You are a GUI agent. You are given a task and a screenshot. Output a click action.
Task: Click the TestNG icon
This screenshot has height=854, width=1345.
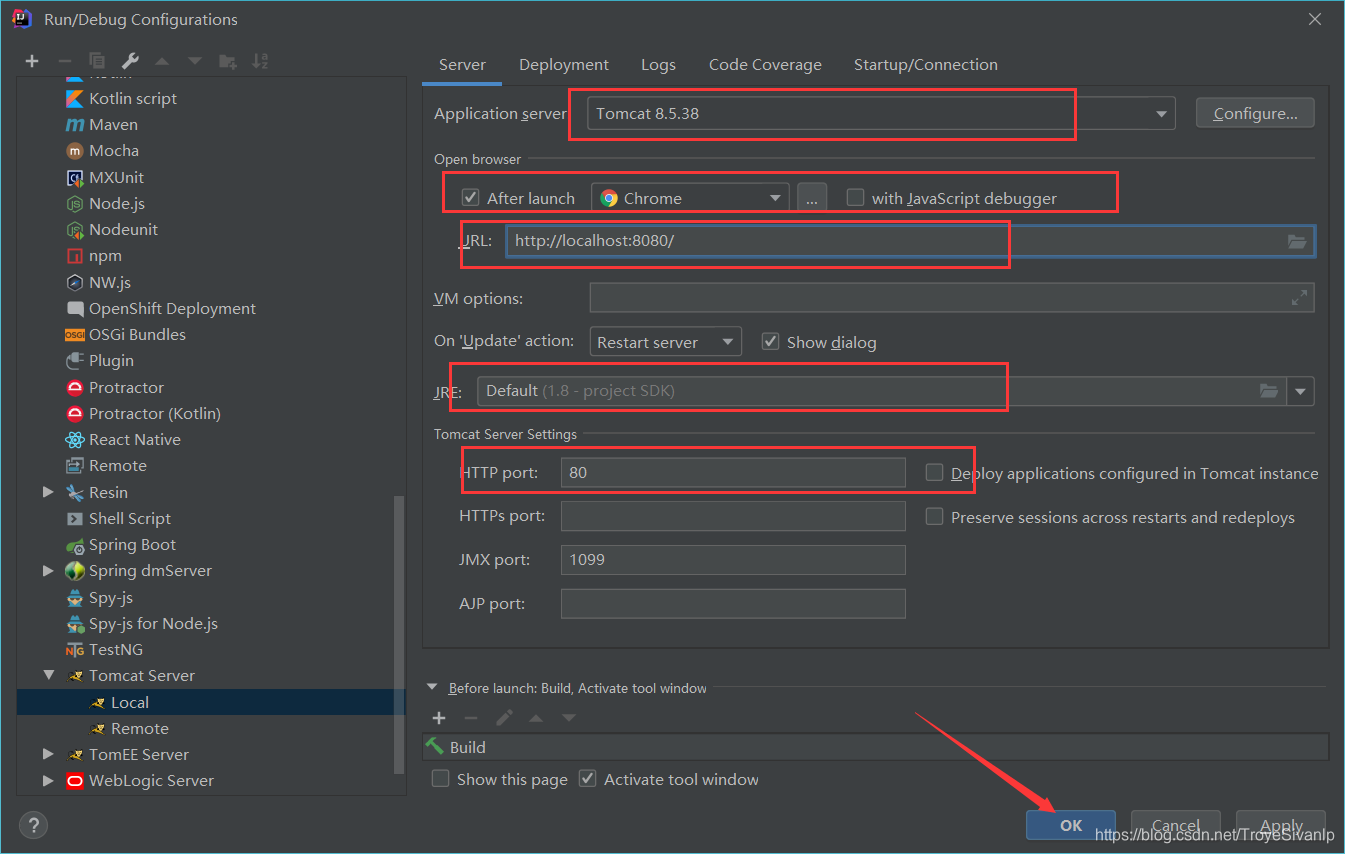pos(74,650)
